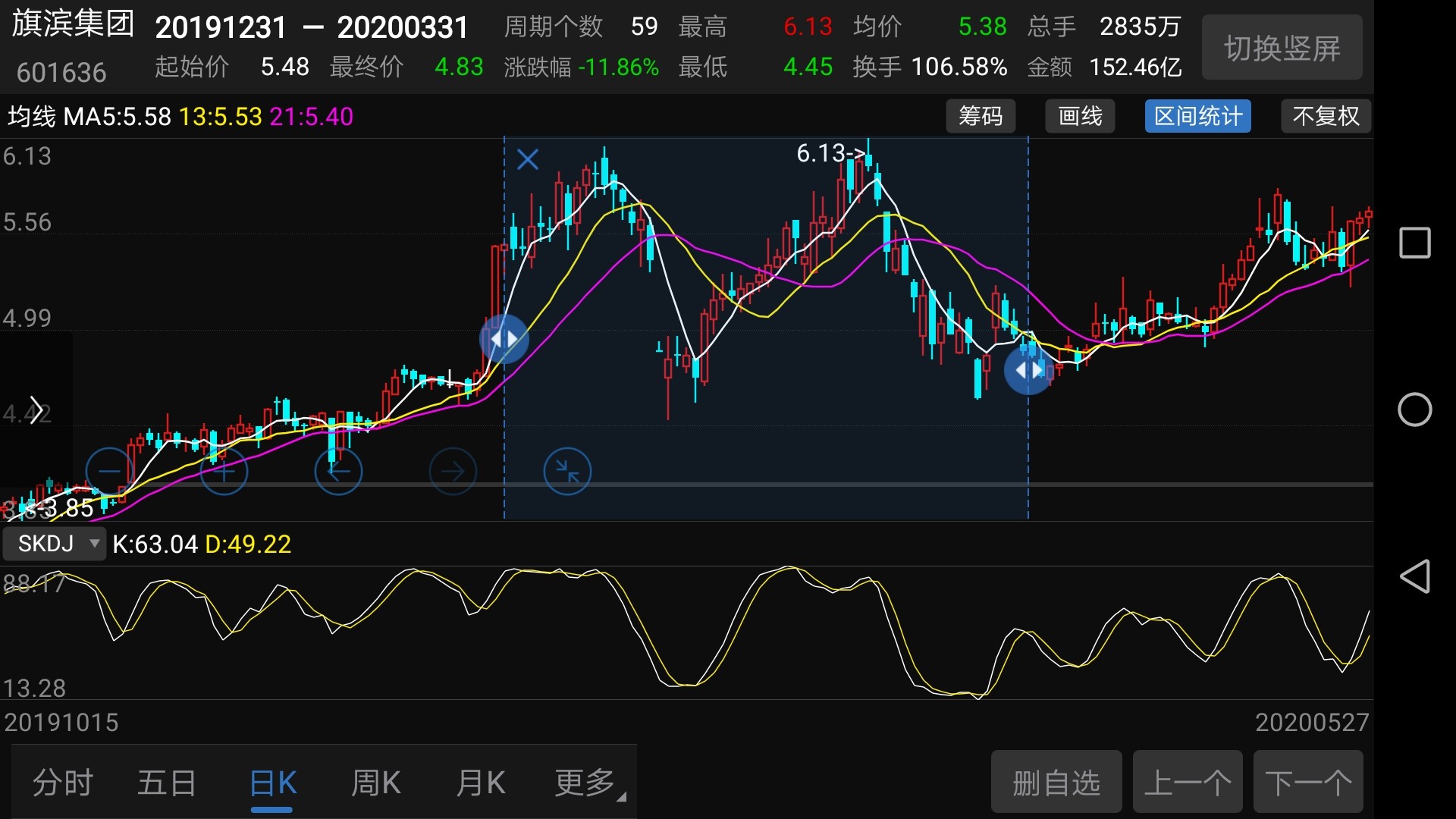Click the 均线 MA5:5.58 label
The width and height of the screenshot is (1456, 819).
(89, 117)
